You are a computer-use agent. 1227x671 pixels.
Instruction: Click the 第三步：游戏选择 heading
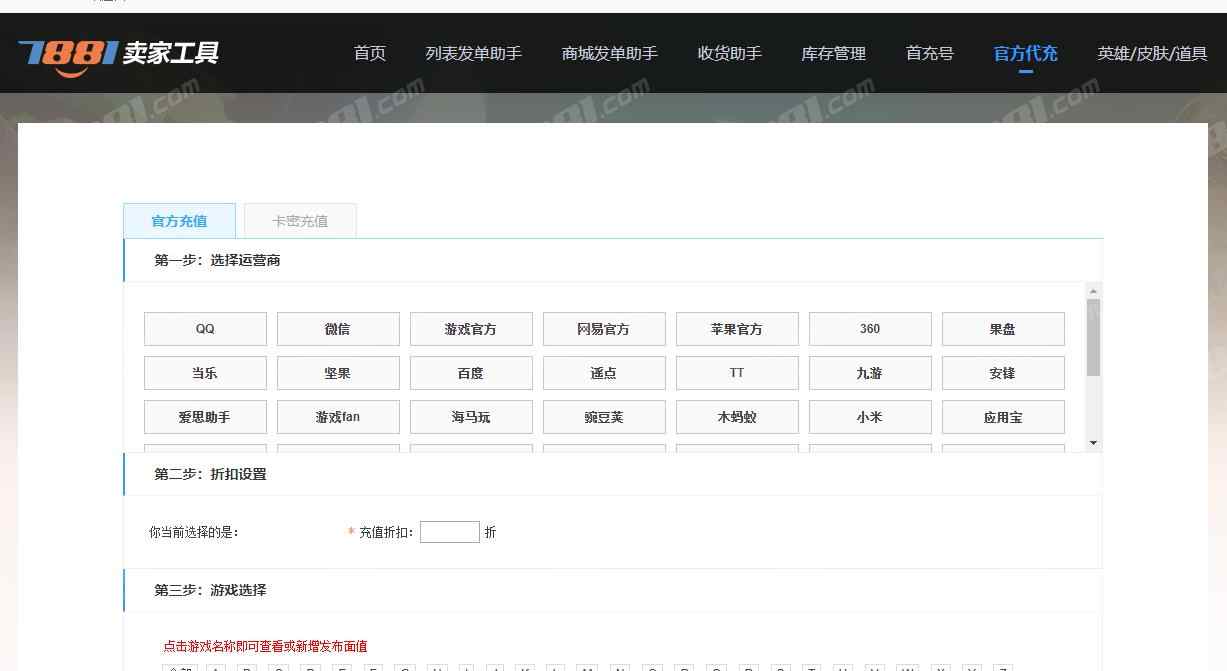[x=210, y=590]
